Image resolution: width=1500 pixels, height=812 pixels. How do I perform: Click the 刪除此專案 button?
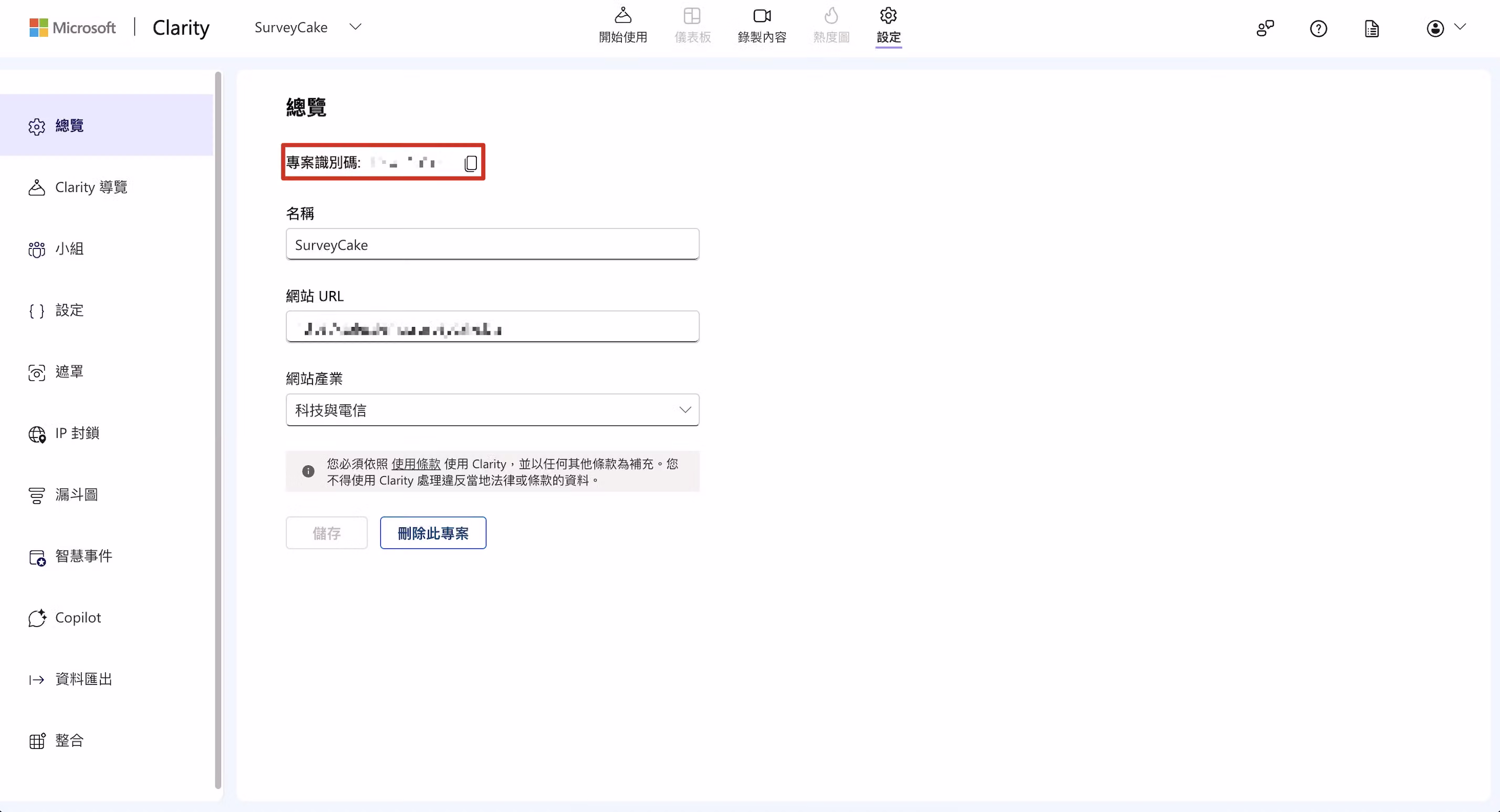pyautogui.click(x=433, y=533)
